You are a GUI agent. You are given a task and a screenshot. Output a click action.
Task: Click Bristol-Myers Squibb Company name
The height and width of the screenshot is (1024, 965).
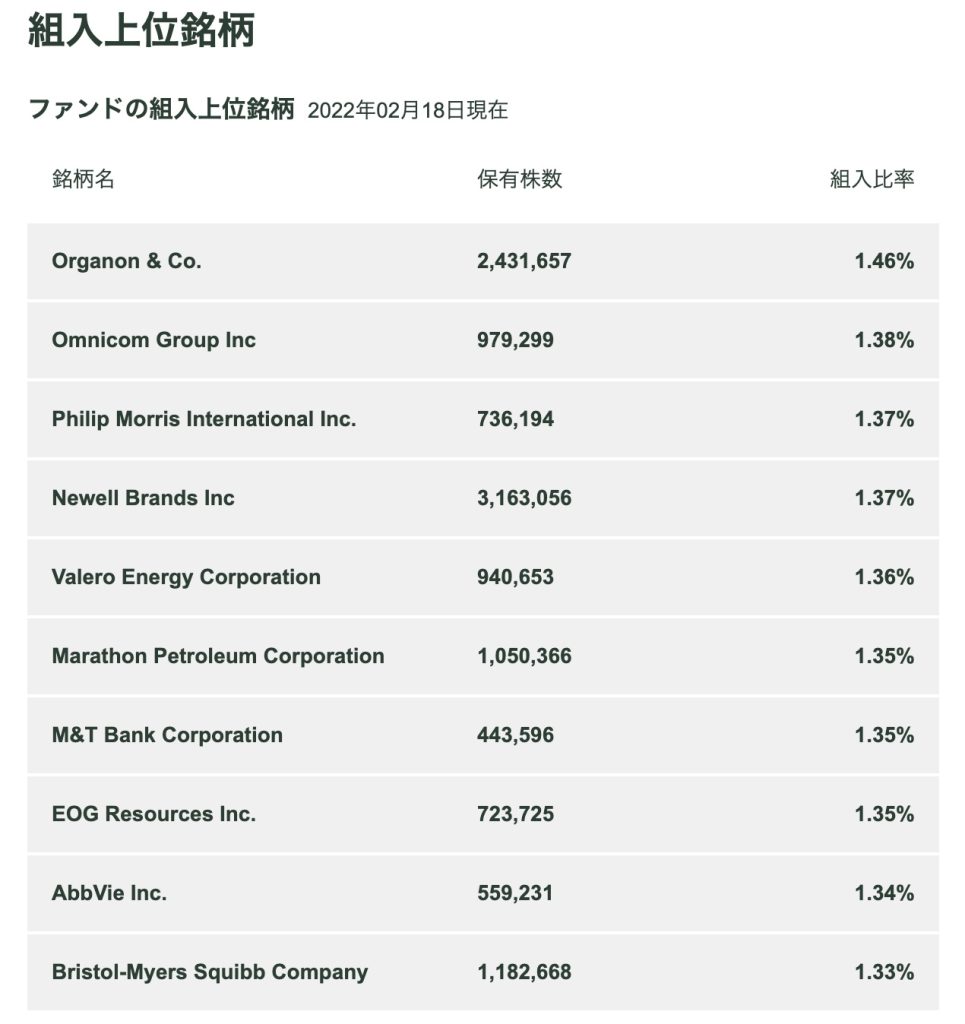210,972
